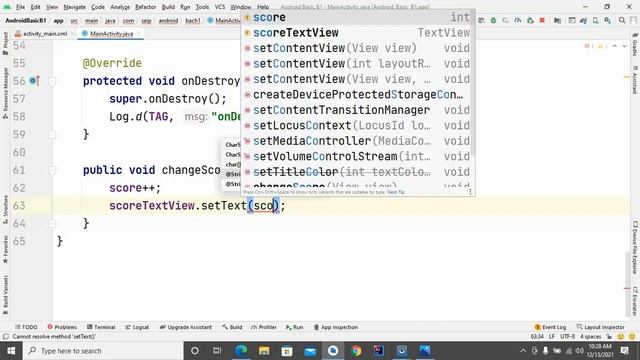Viewport: 640px width, 360px height.
Task: Collapse changeScore method fold on line 61
Action: 52,170
